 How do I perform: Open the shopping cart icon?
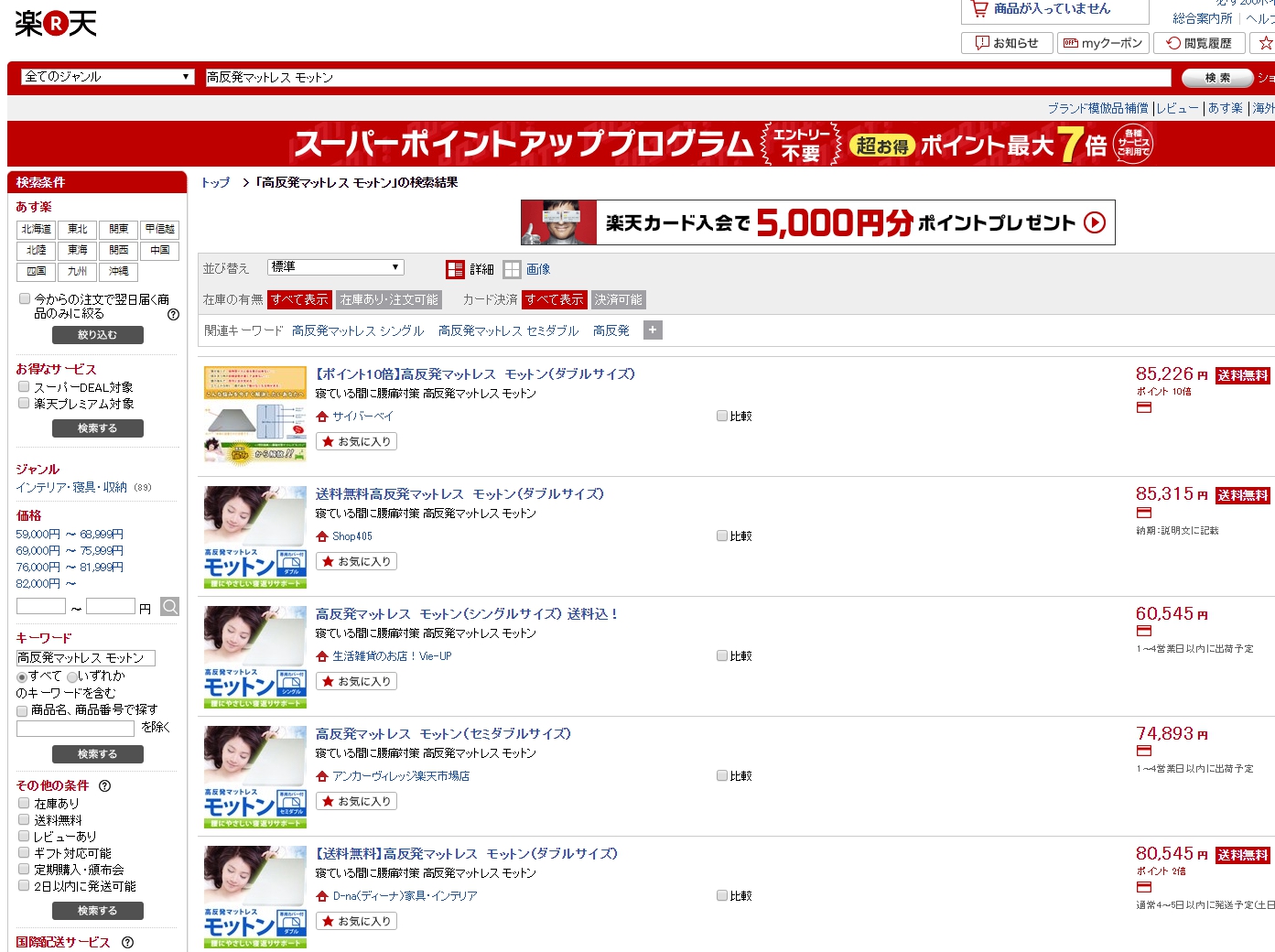tap(979, 9)
